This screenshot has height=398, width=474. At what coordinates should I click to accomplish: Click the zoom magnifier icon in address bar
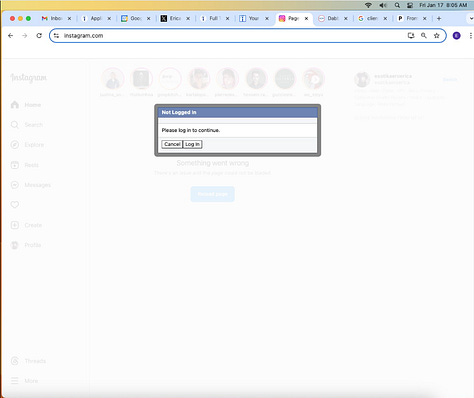coord(424,36)
